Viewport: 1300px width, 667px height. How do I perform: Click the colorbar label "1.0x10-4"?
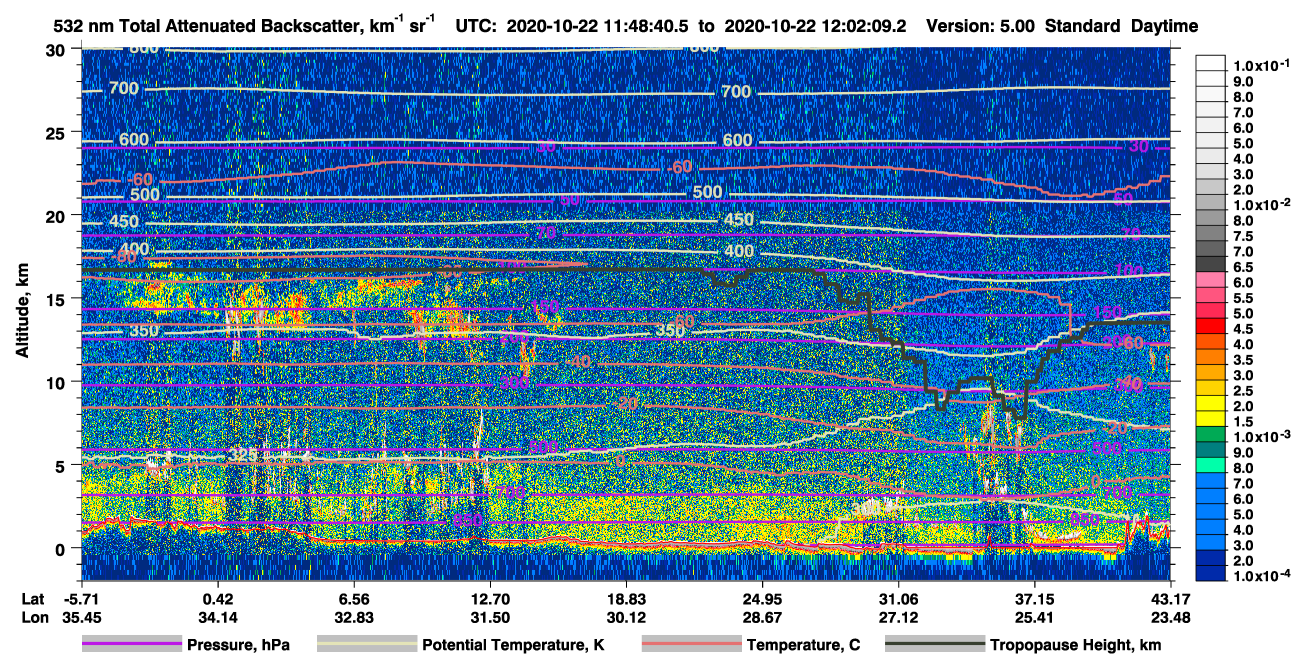[1261, 575]
